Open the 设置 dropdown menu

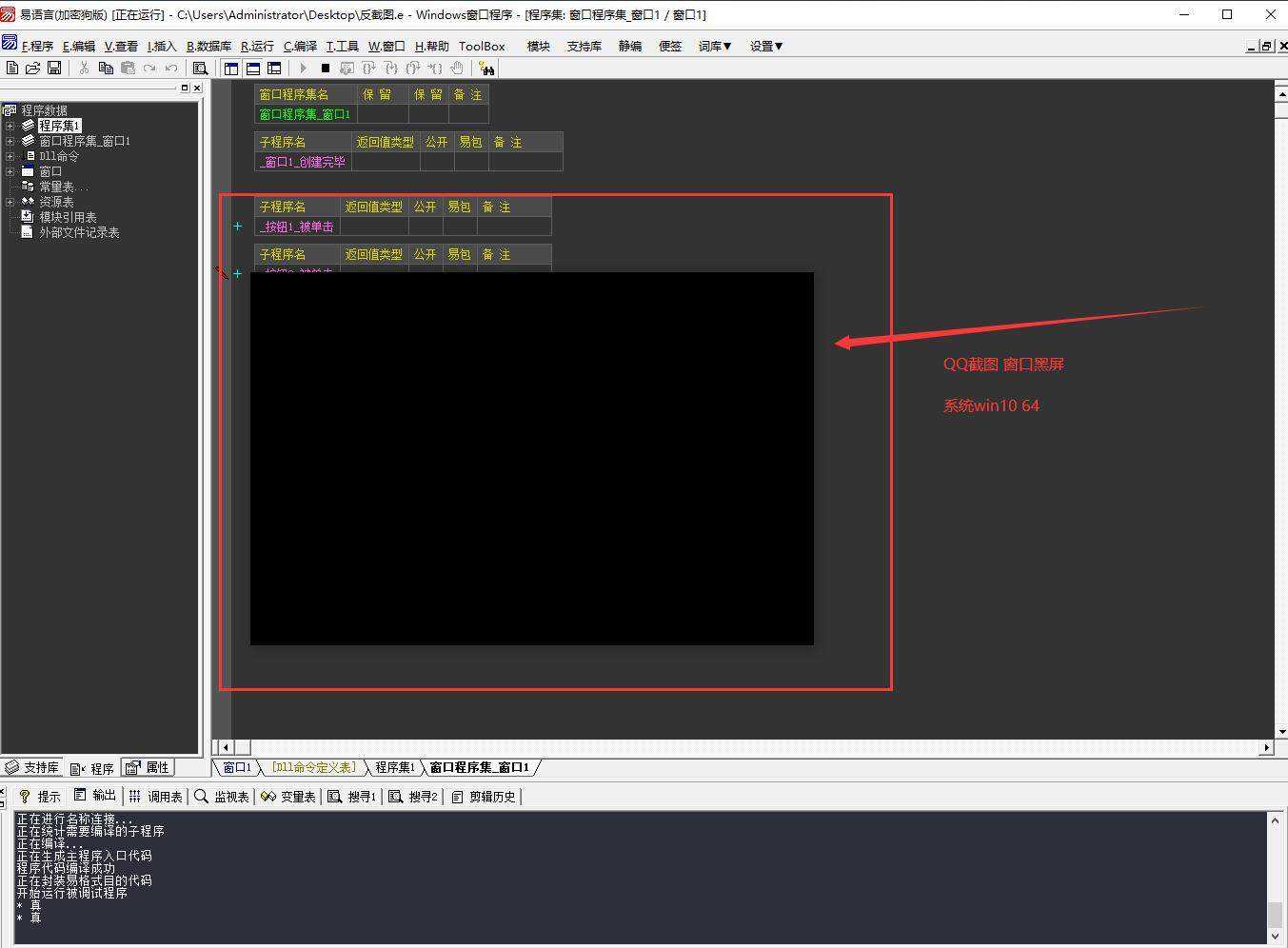[765, 46]
